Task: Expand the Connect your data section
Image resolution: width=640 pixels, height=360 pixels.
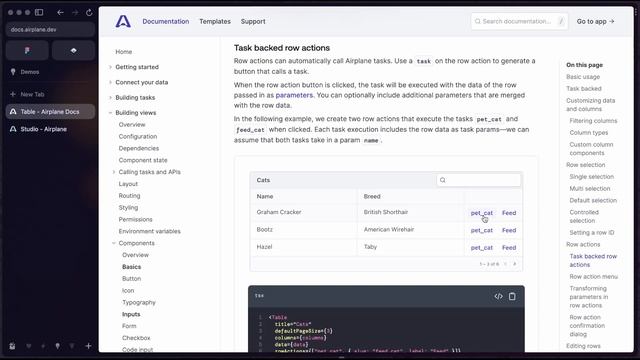Action: tap(110, 82)
